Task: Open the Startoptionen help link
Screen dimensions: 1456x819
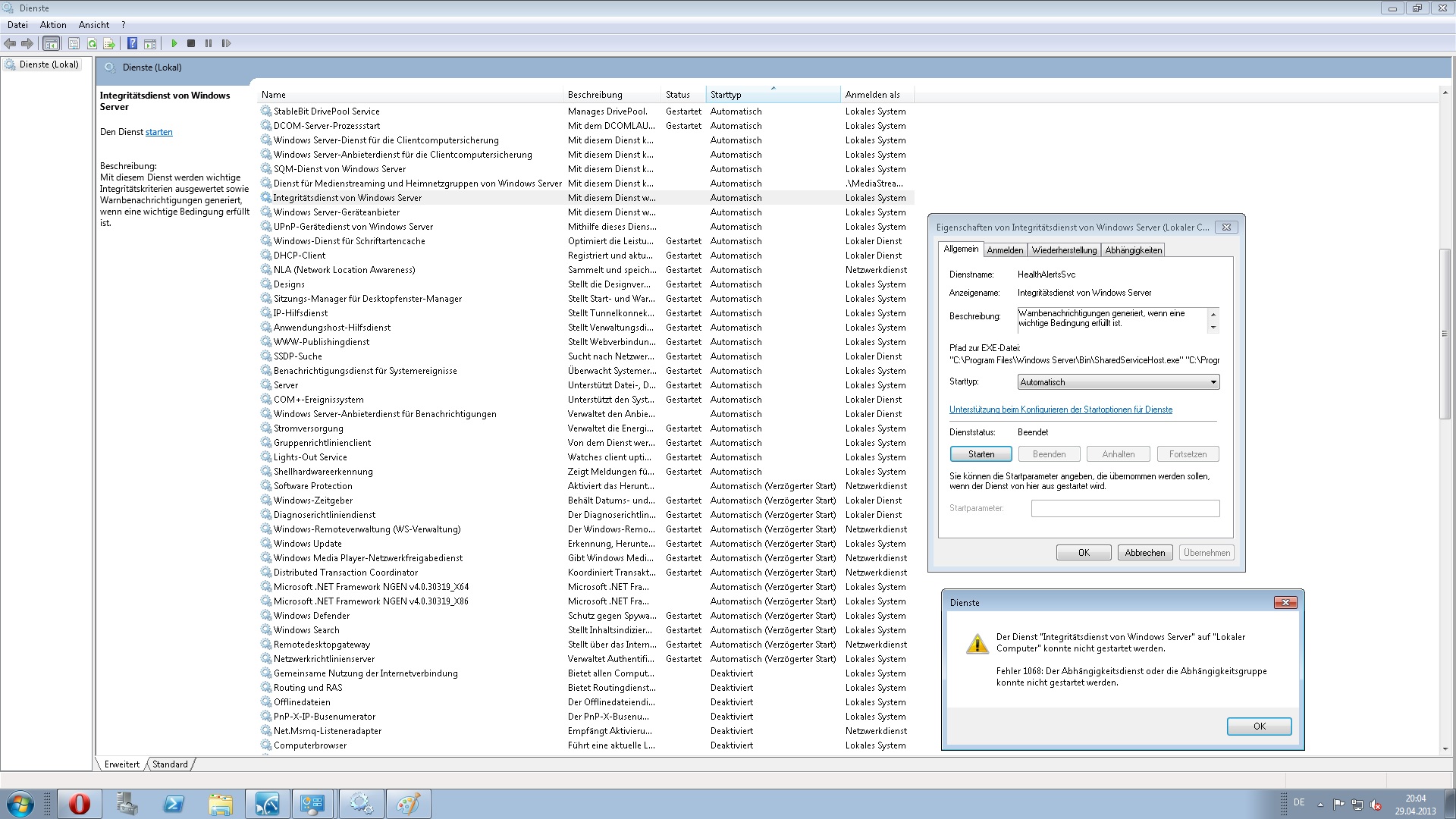Action: pyautogui.click(x=1060, y=409)
